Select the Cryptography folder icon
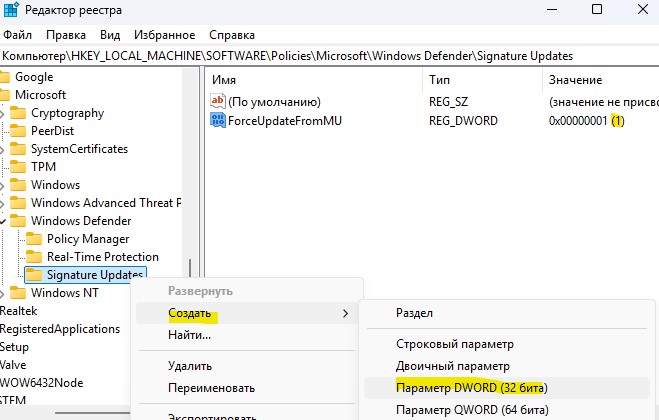Image resolution: width=659 pixels, height=420 pixels. click(18, 113)
